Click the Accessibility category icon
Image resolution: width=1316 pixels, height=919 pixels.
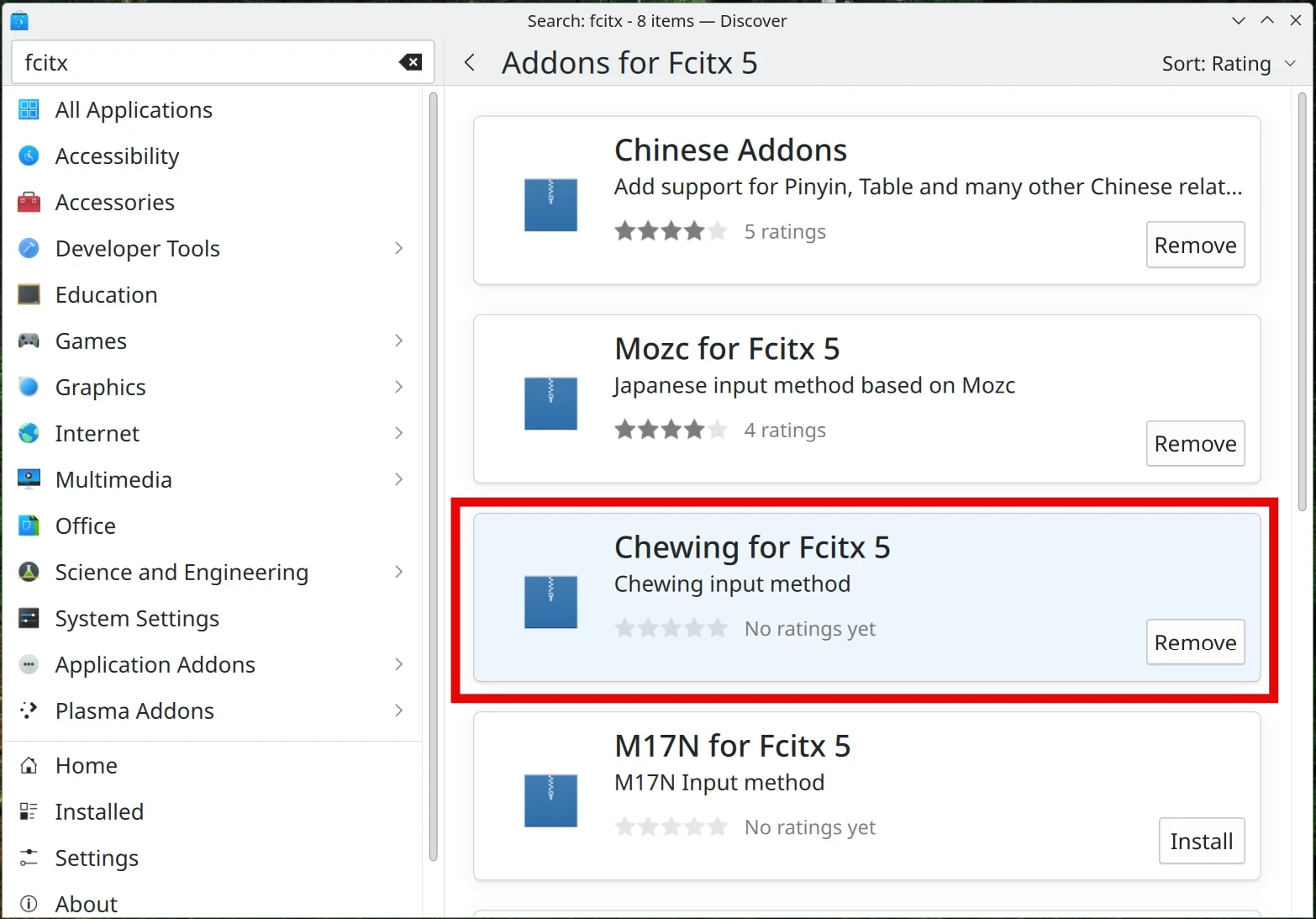pos(29,156)
